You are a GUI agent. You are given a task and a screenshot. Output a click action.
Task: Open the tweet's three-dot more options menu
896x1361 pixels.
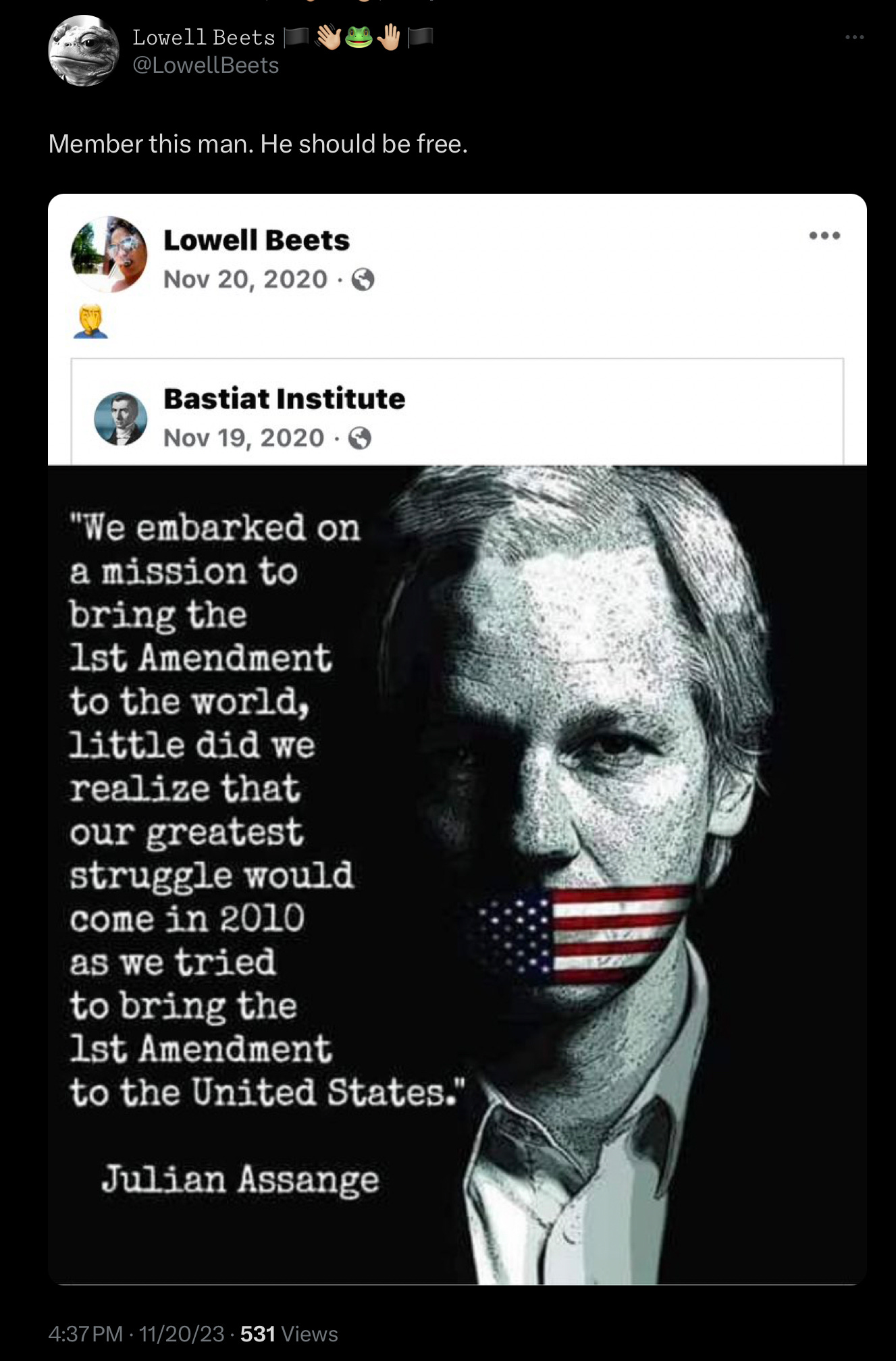point(854,37)
